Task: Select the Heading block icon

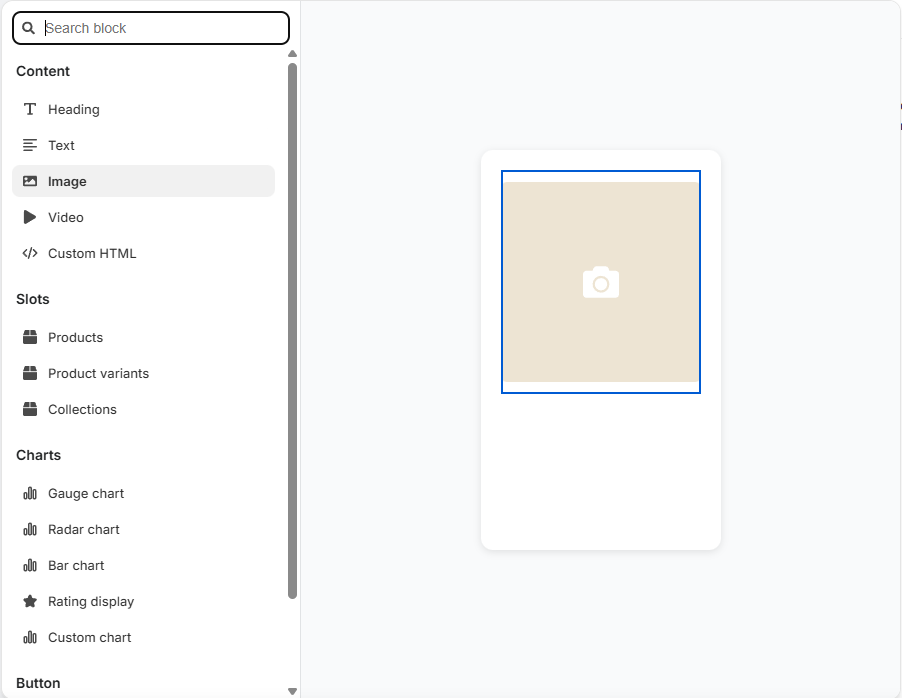Action: click(31, 109)
